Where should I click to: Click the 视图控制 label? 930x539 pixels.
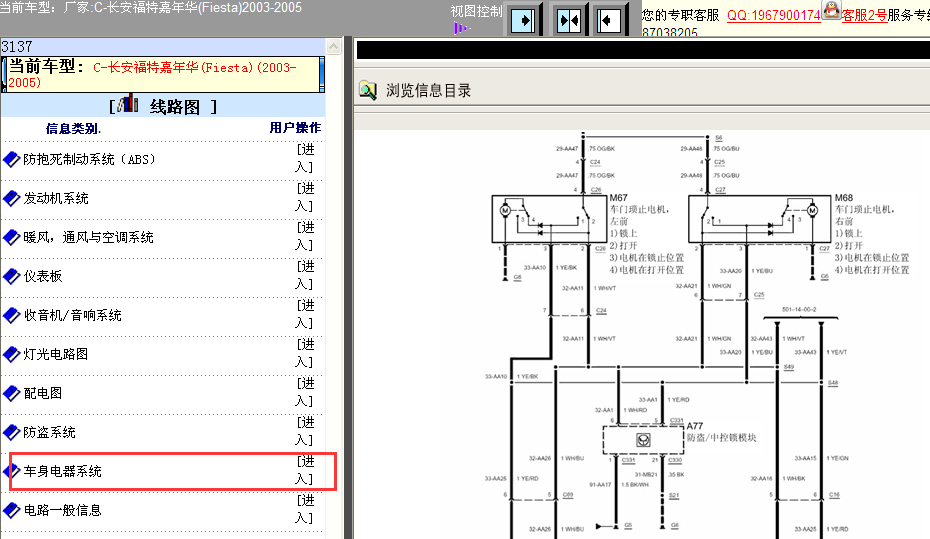click(x=476, y=11)
